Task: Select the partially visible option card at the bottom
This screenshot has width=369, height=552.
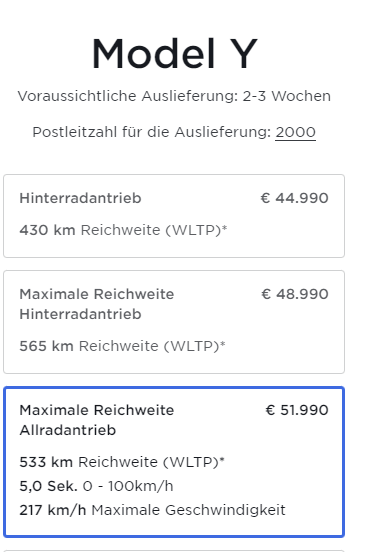Action: point(174,551)
